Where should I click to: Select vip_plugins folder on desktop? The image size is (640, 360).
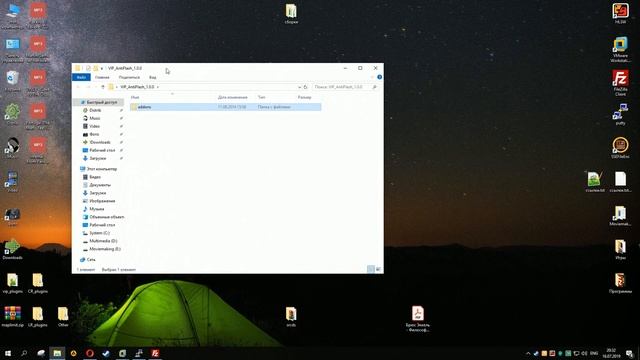point(13,283)
